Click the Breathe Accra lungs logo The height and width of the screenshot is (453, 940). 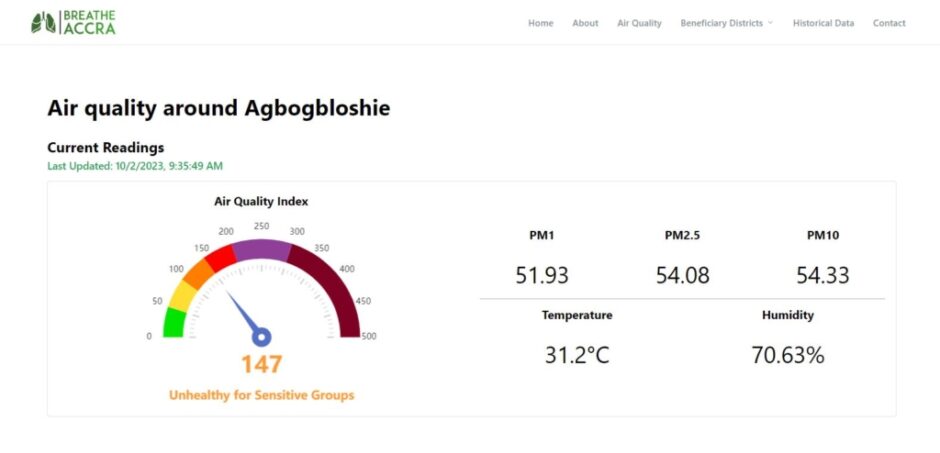pyautogui.click(x=44, y=23)
